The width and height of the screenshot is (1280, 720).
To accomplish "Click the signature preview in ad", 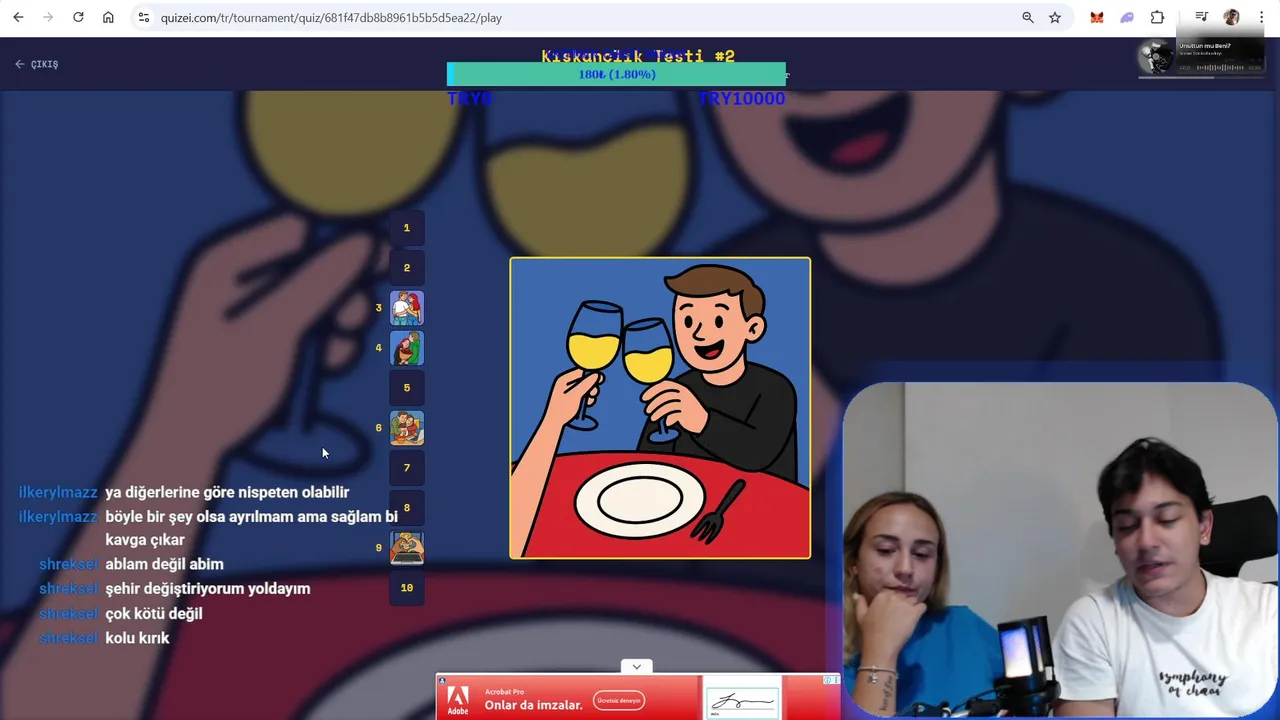I will [x=742, y=702].
